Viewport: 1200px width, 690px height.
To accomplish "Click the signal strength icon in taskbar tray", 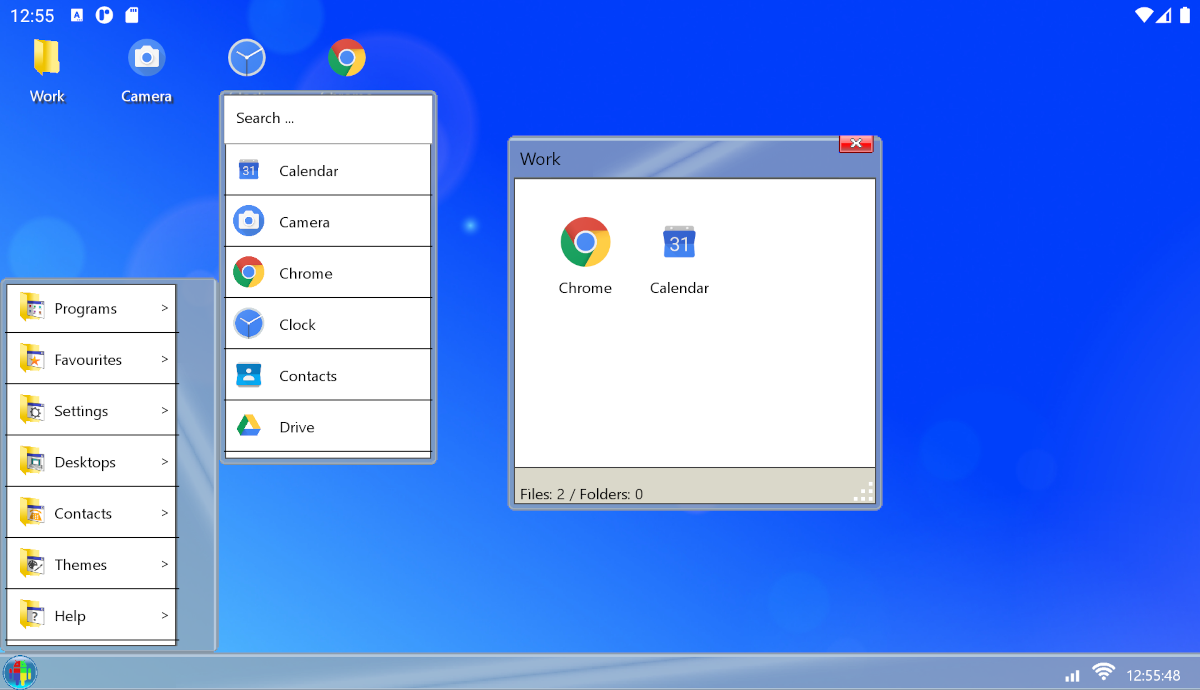I will tap(1073, 676).
